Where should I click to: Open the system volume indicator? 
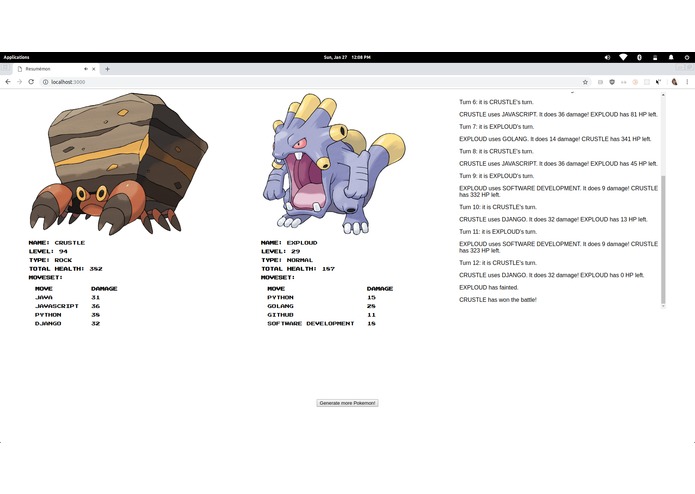point(607,57)
